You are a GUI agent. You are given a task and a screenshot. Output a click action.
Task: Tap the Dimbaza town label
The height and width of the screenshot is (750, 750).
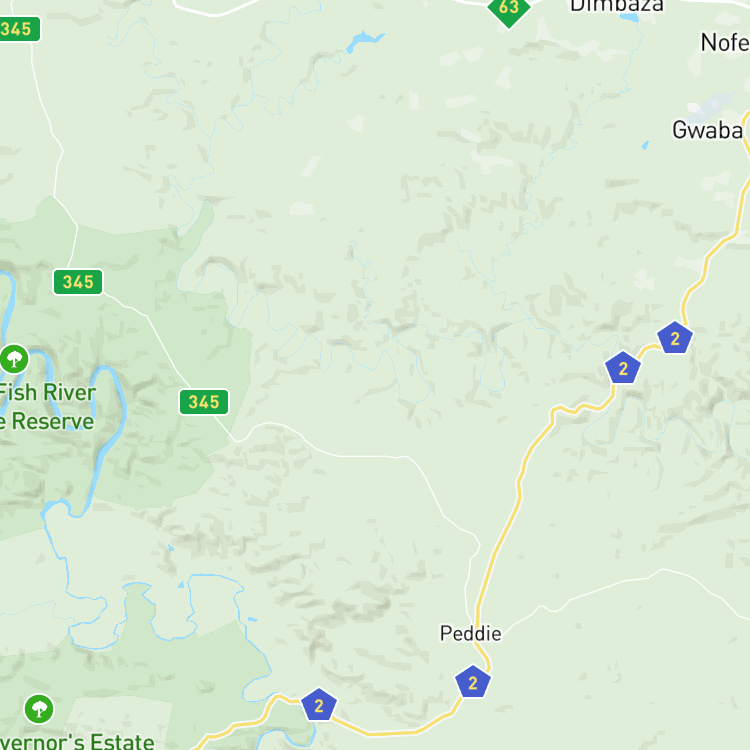coord(617,6)
